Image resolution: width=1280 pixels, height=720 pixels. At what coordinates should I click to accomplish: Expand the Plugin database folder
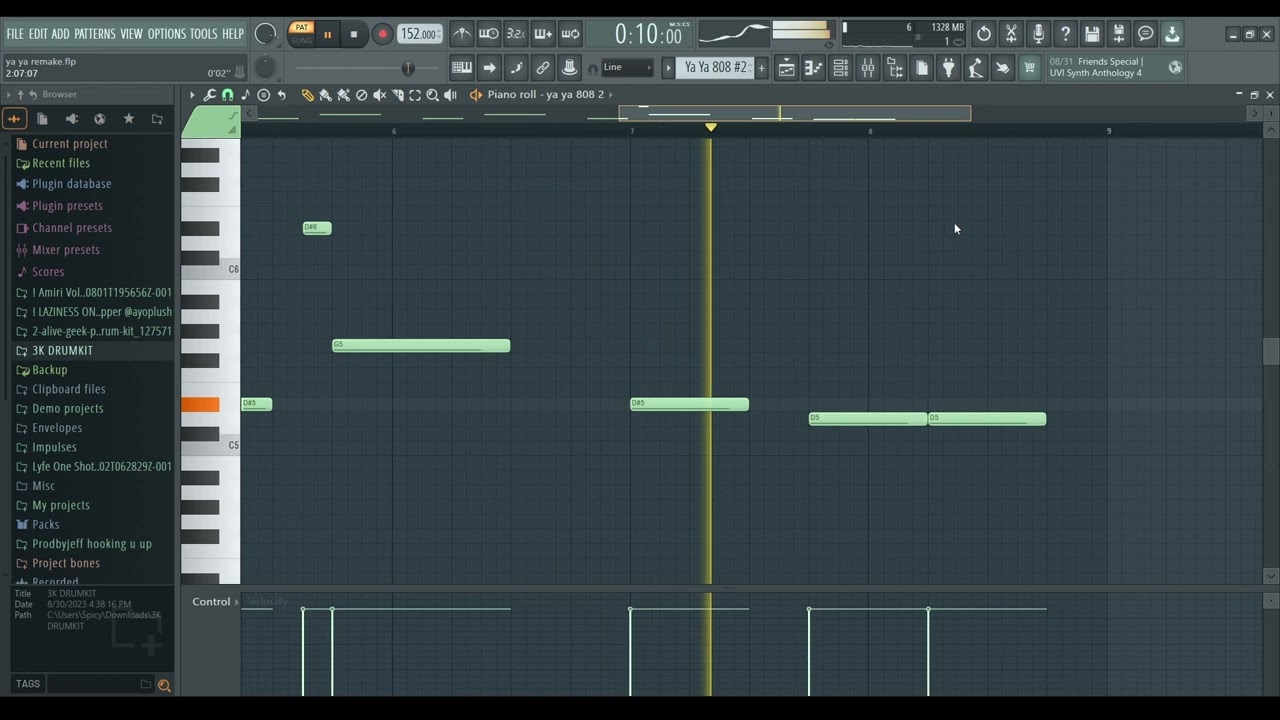(71, 184)
